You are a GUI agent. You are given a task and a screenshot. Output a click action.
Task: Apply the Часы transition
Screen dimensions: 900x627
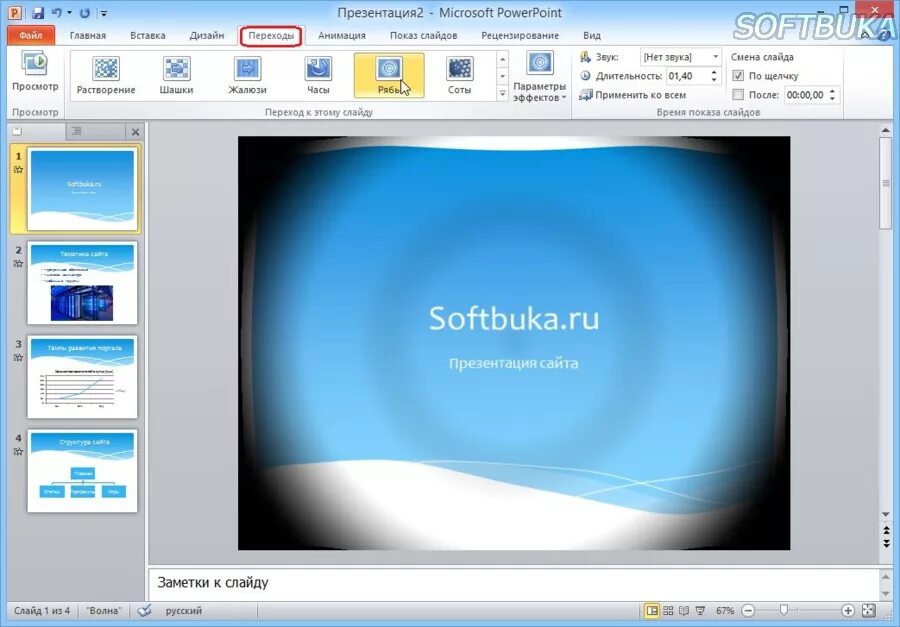[318, 75]
